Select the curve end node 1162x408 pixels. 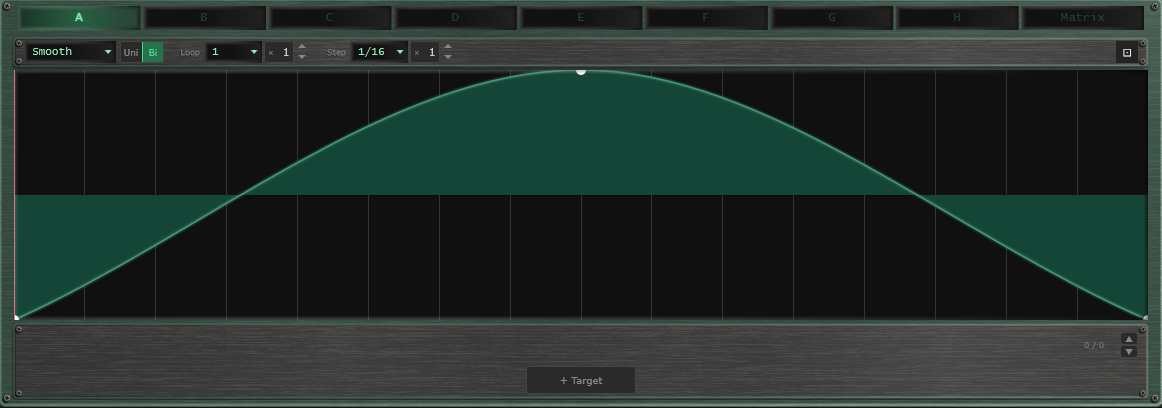[x=1146, y=318]
